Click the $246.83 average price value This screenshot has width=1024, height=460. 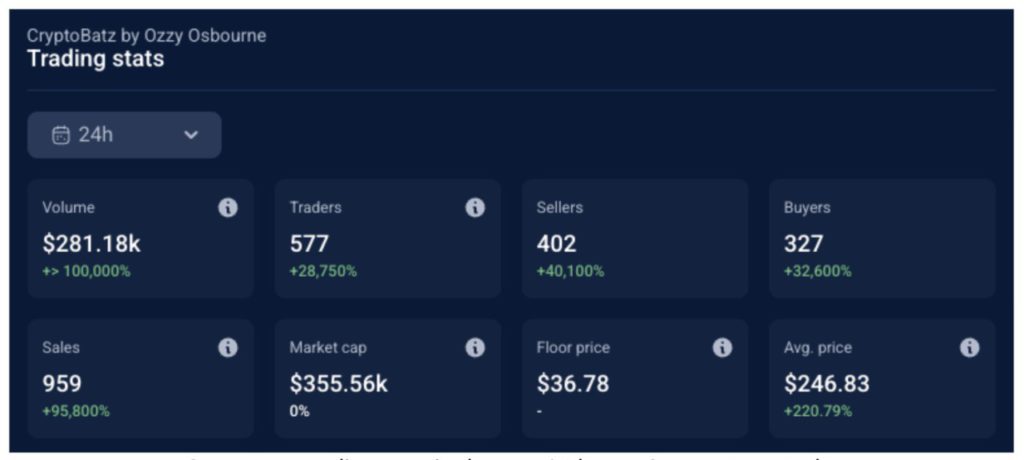[826, 383]
